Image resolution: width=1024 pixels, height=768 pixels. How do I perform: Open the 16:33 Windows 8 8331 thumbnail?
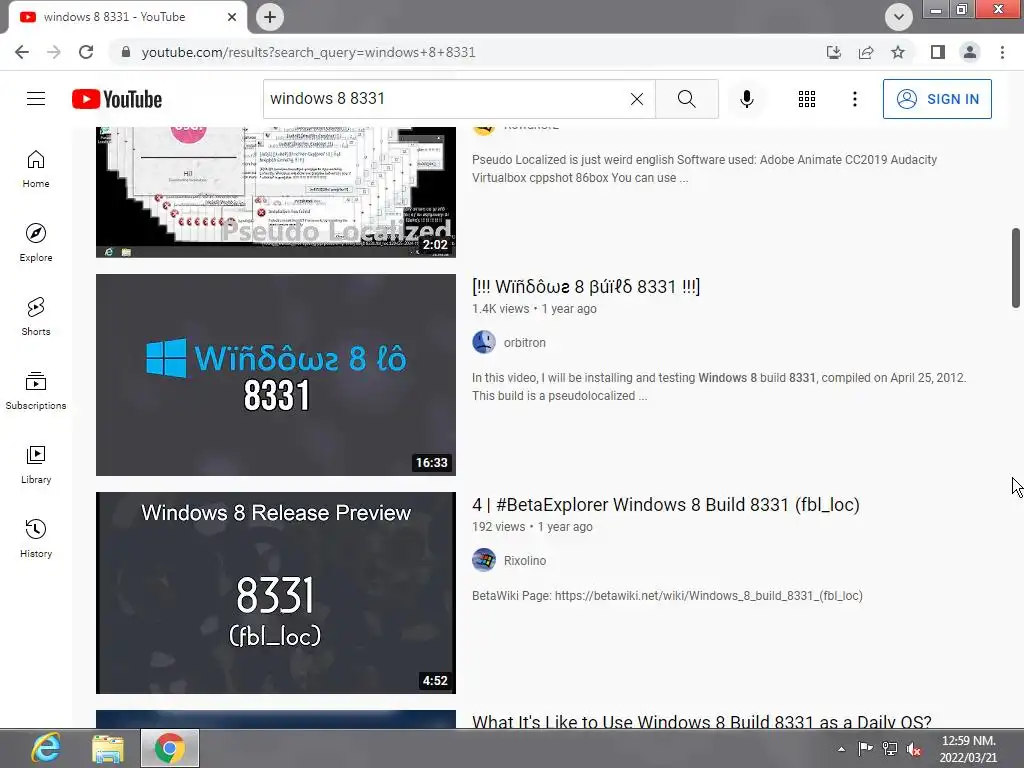coord(276,375)
